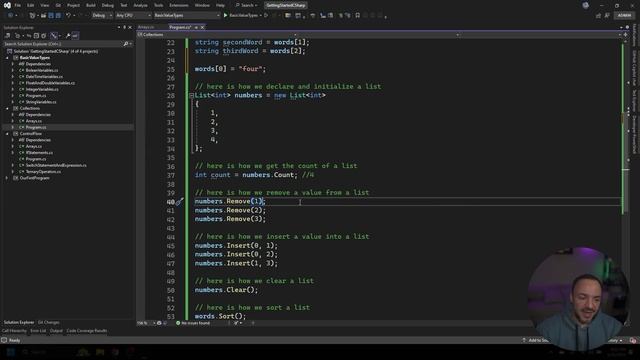Click the screwdriver quick actions icon on line 40
640x360 pixels.
click(180, 201)
